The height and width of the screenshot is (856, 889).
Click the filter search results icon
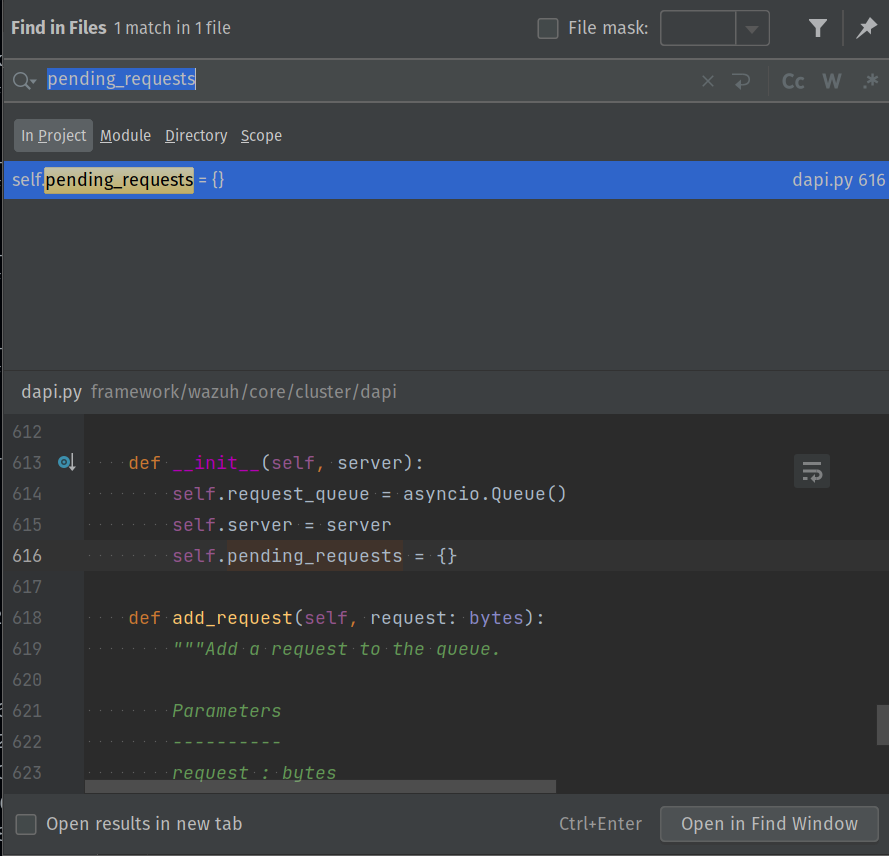[817, 28]
